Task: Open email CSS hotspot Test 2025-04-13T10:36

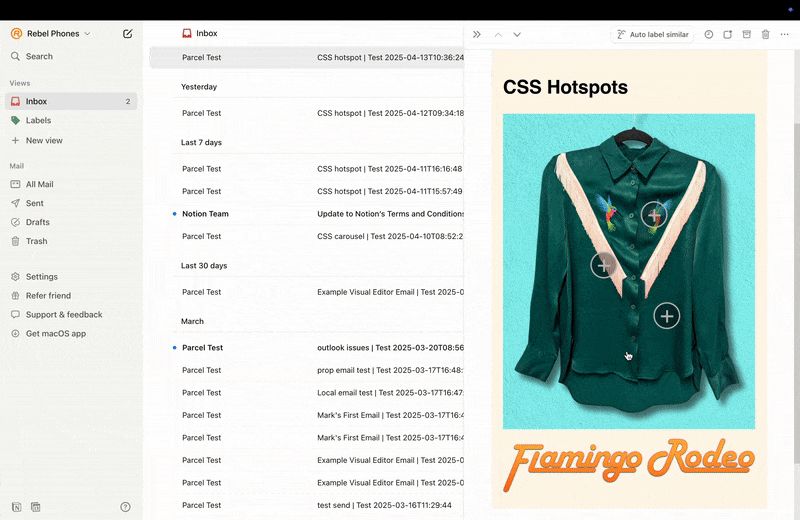Action: pos(307,58)
